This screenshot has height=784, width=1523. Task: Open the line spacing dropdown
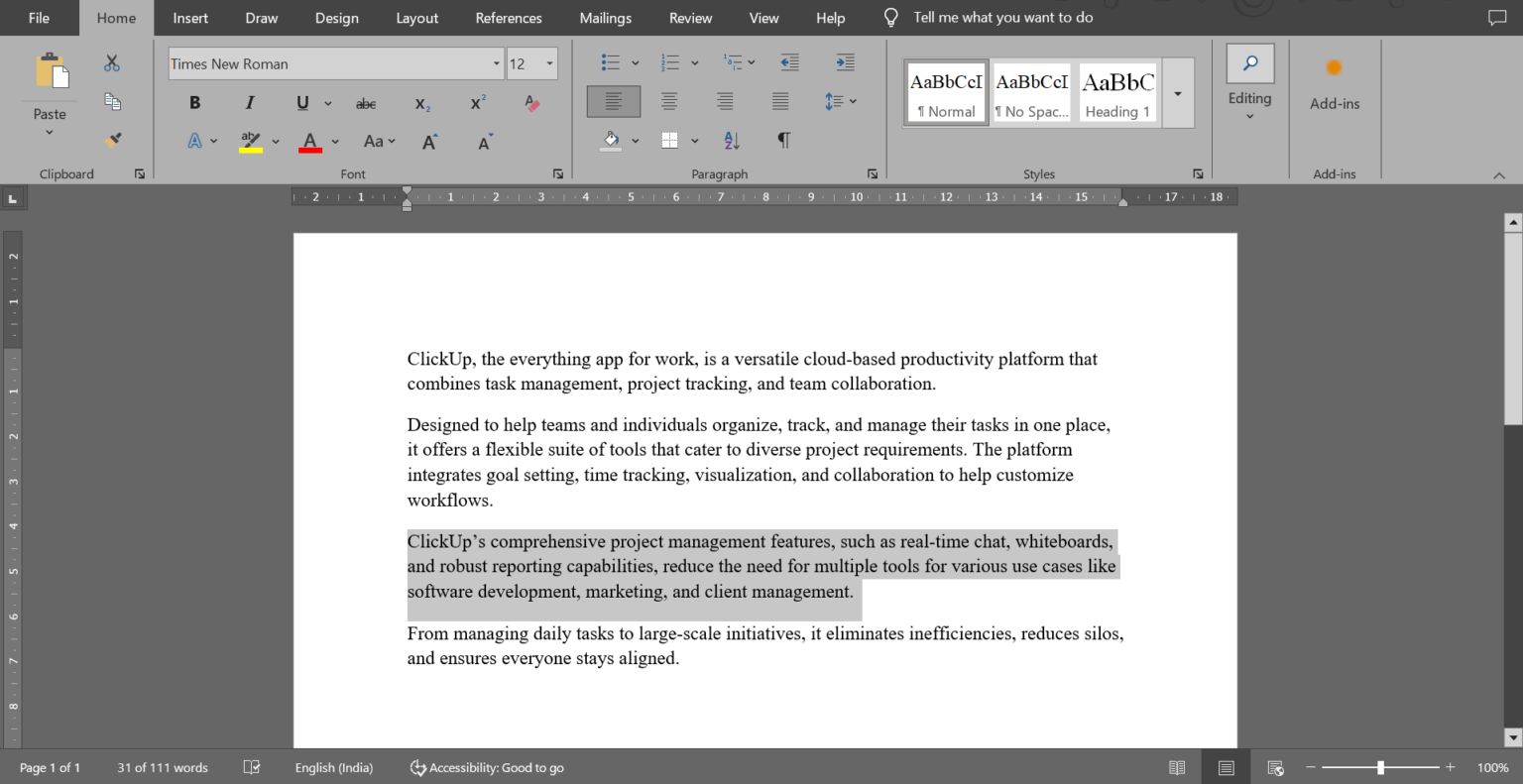[851, 100]
